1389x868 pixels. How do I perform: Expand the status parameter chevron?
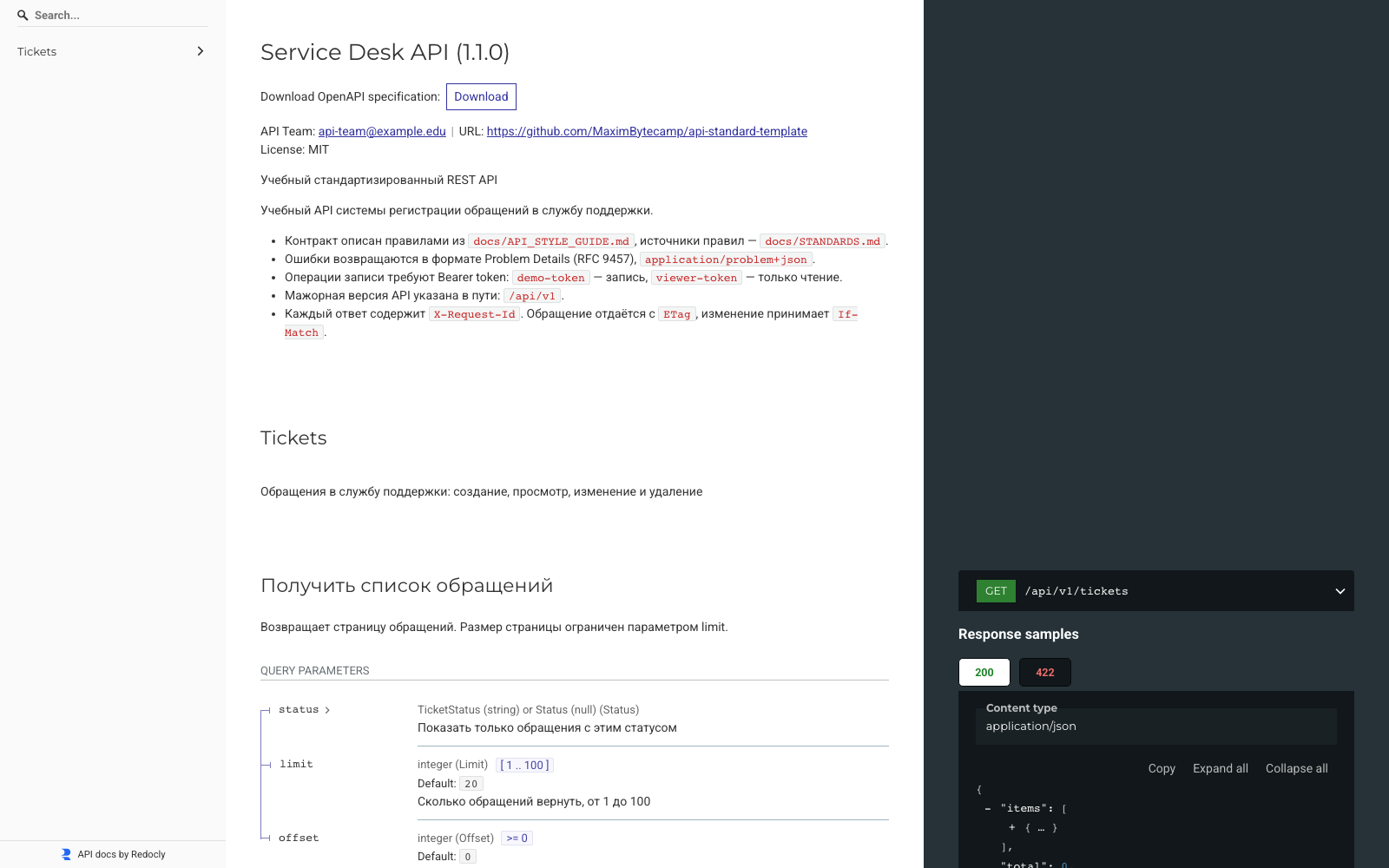click(327, 710)
